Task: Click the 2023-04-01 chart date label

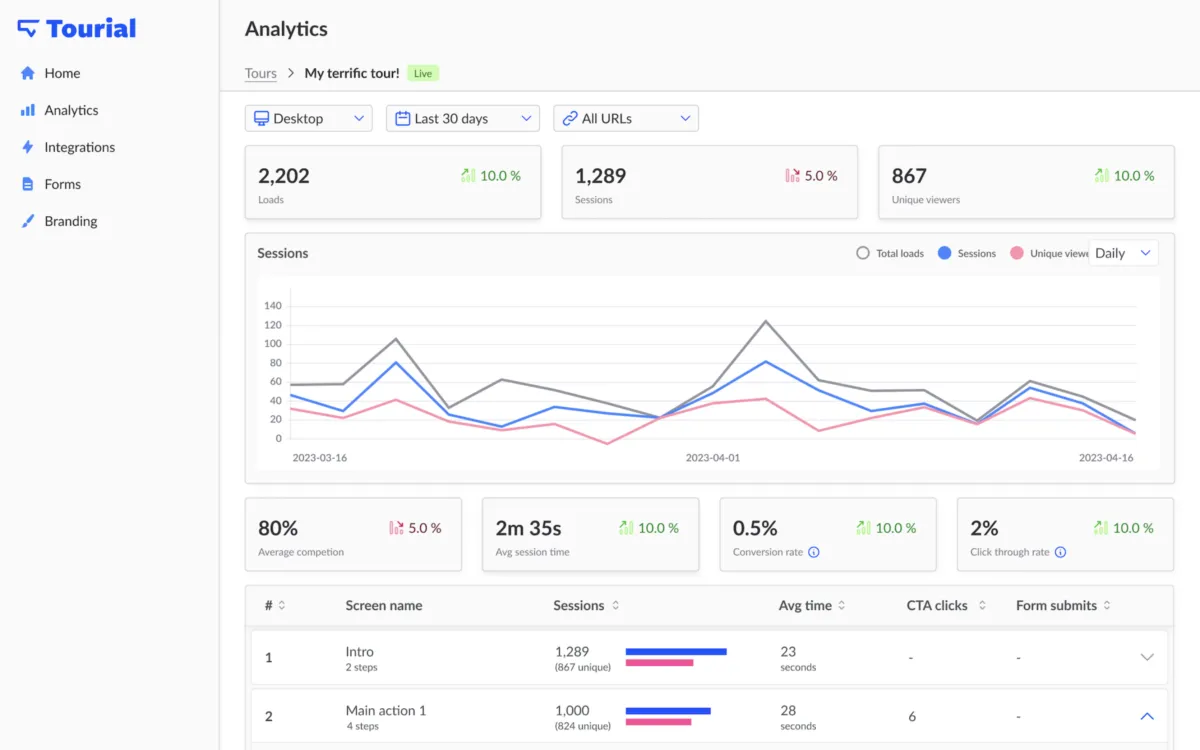Action: pyautogui.click(x=713, y=457)
